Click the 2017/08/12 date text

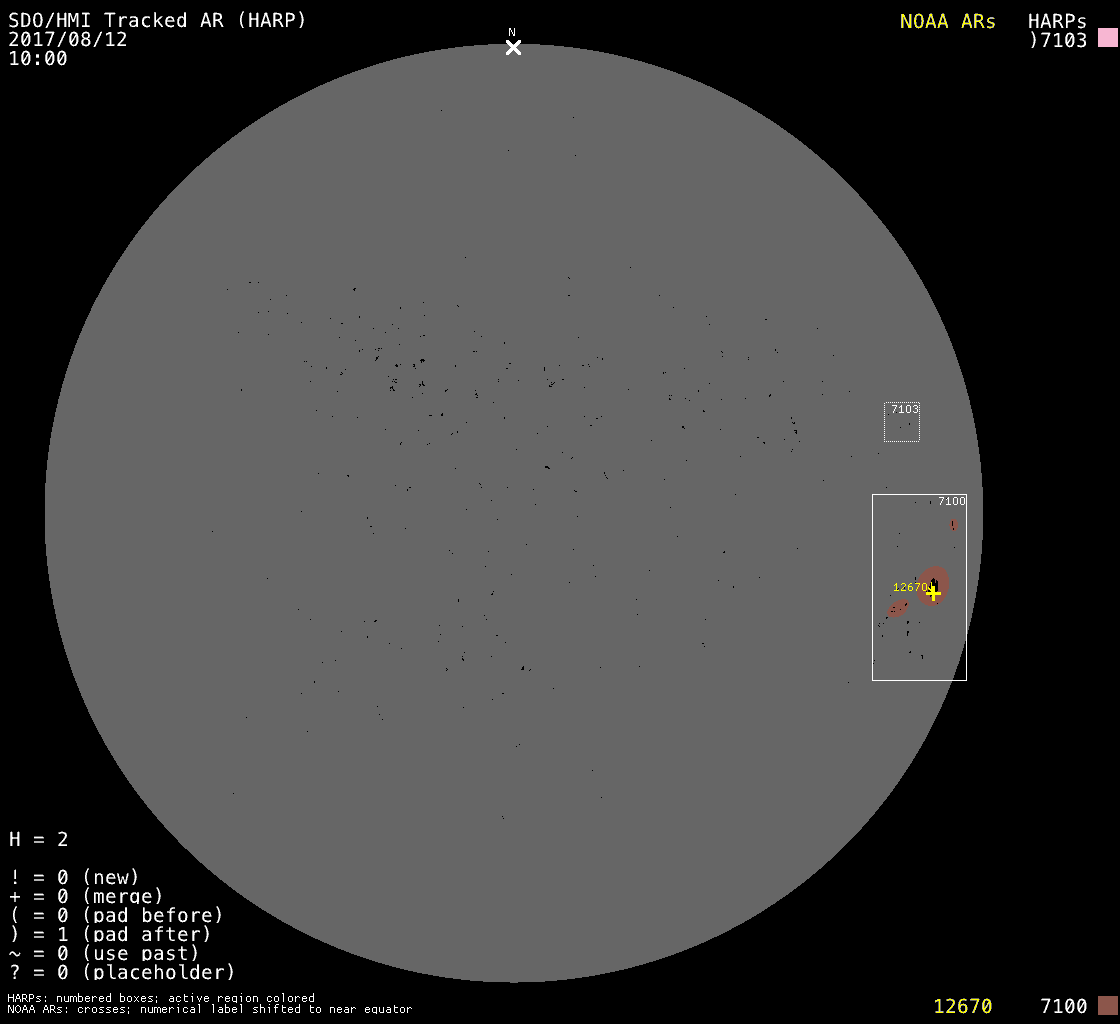68,39
